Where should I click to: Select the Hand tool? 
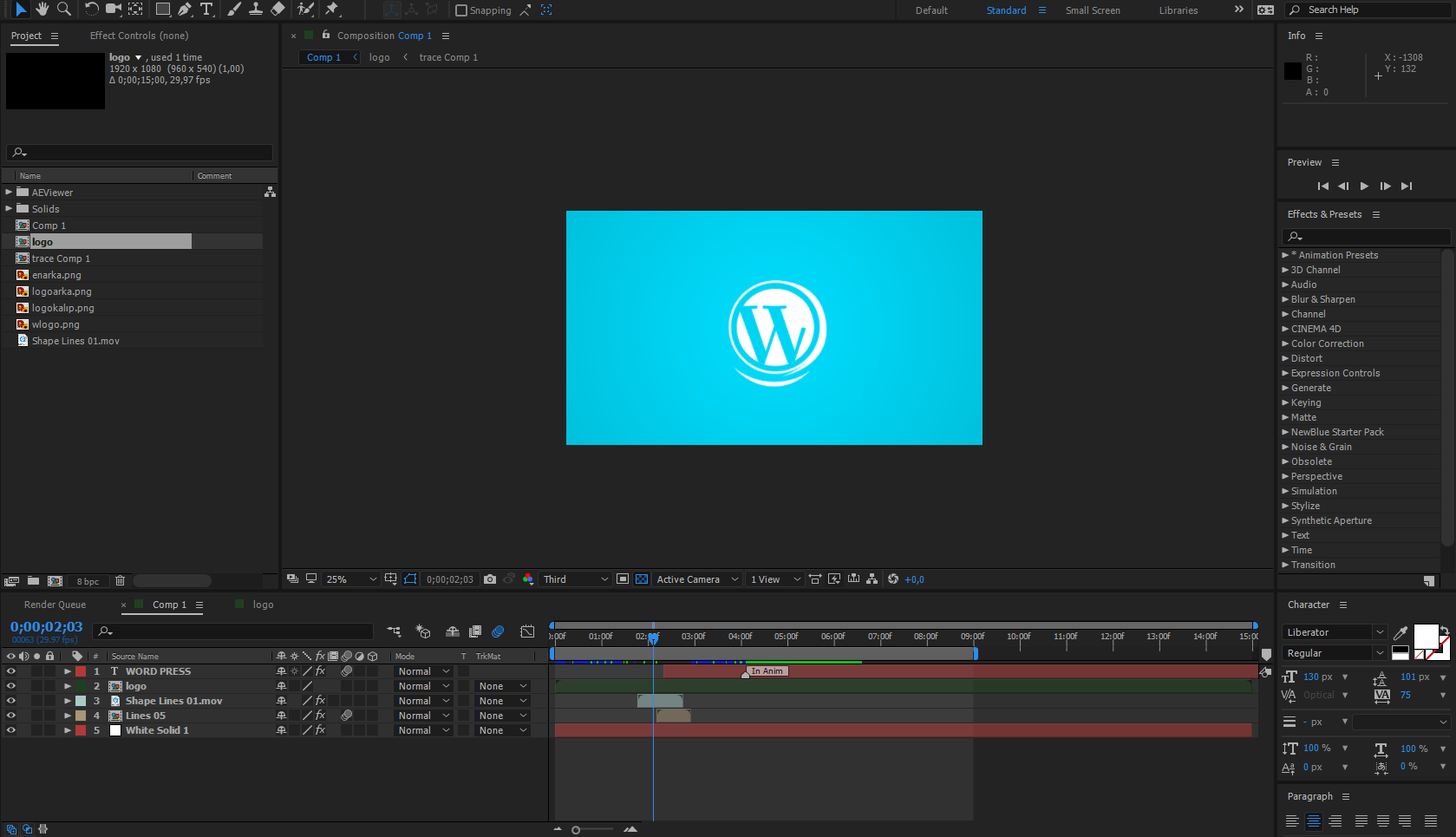coord(42,10)
